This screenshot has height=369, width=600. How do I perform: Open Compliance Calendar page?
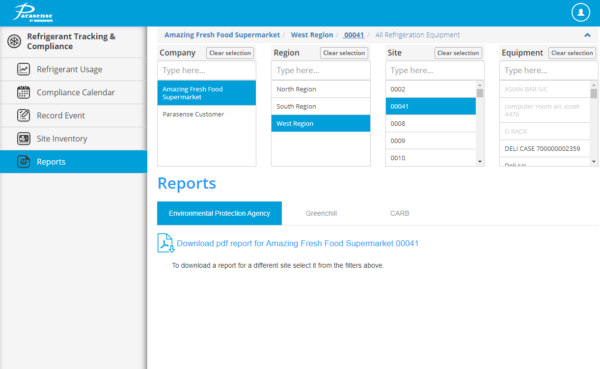[73, 92]
